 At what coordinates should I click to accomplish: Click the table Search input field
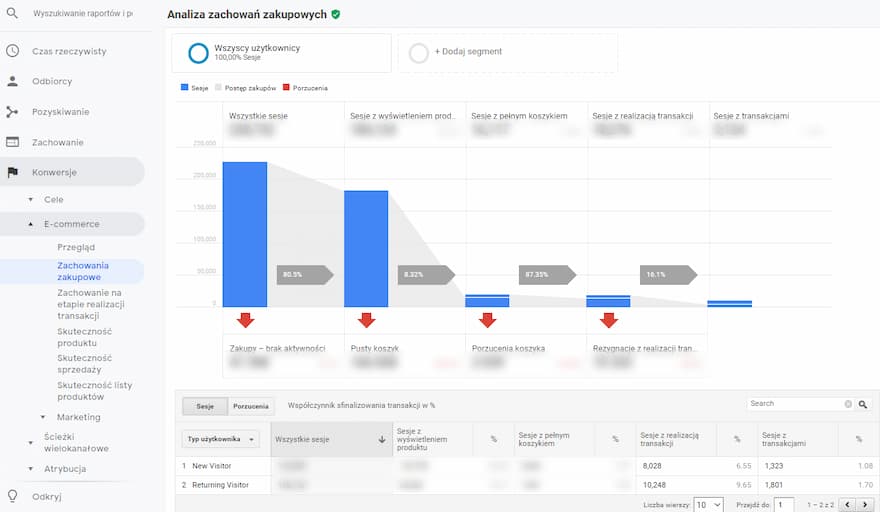pyautogui.click(x=796, y=404)
